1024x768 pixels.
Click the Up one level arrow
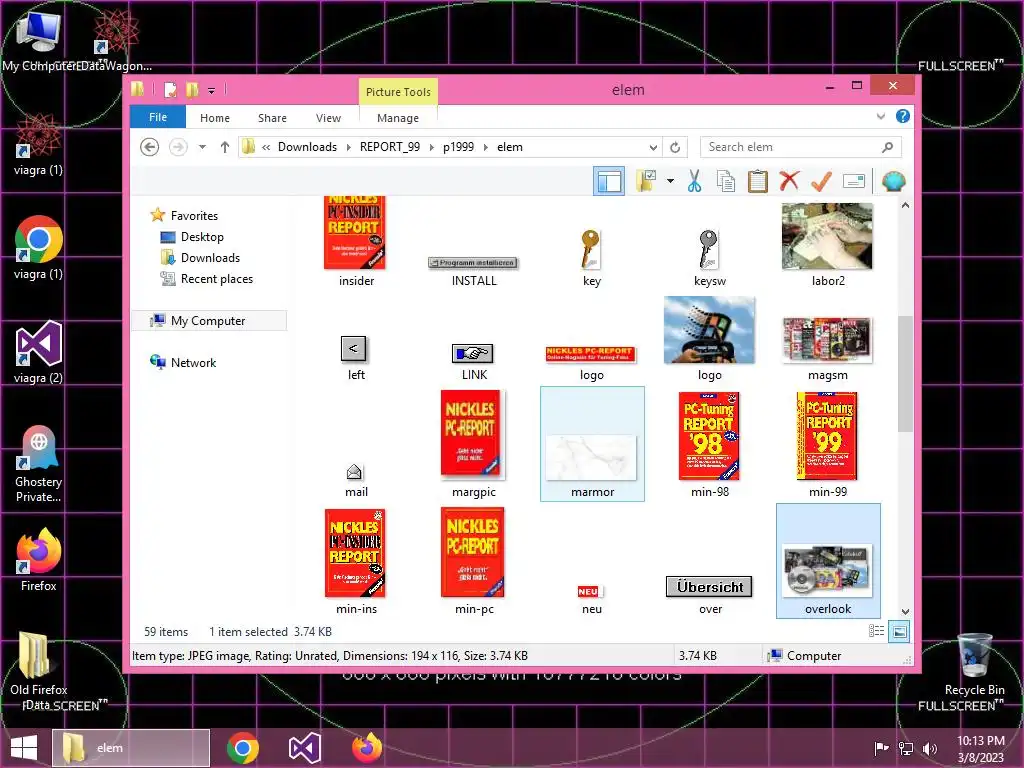(225, 147)
